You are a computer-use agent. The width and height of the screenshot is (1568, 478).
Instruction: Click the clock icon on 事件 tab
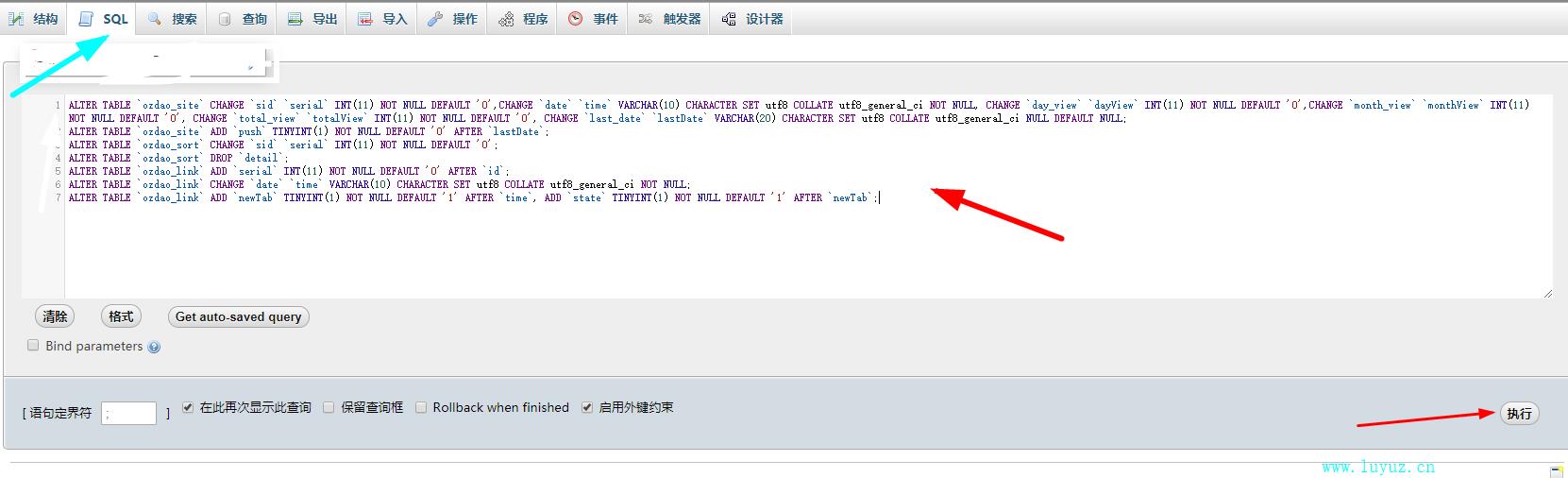(x=576, y=19)
